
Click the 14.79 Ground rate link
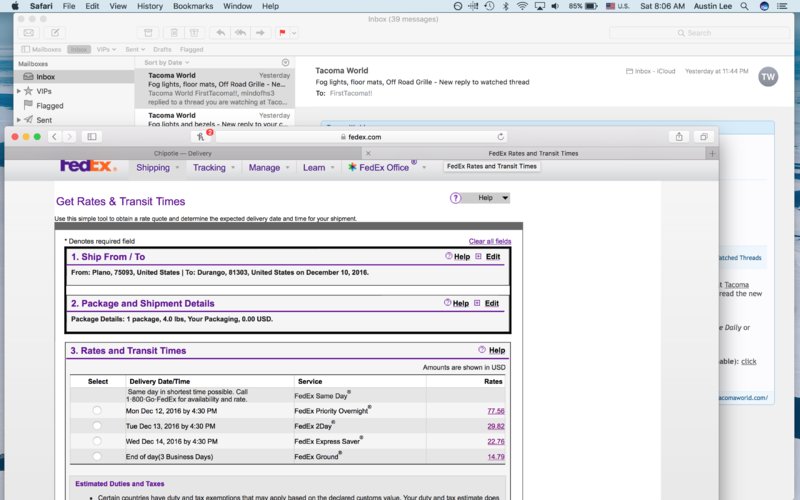(495, 457)
